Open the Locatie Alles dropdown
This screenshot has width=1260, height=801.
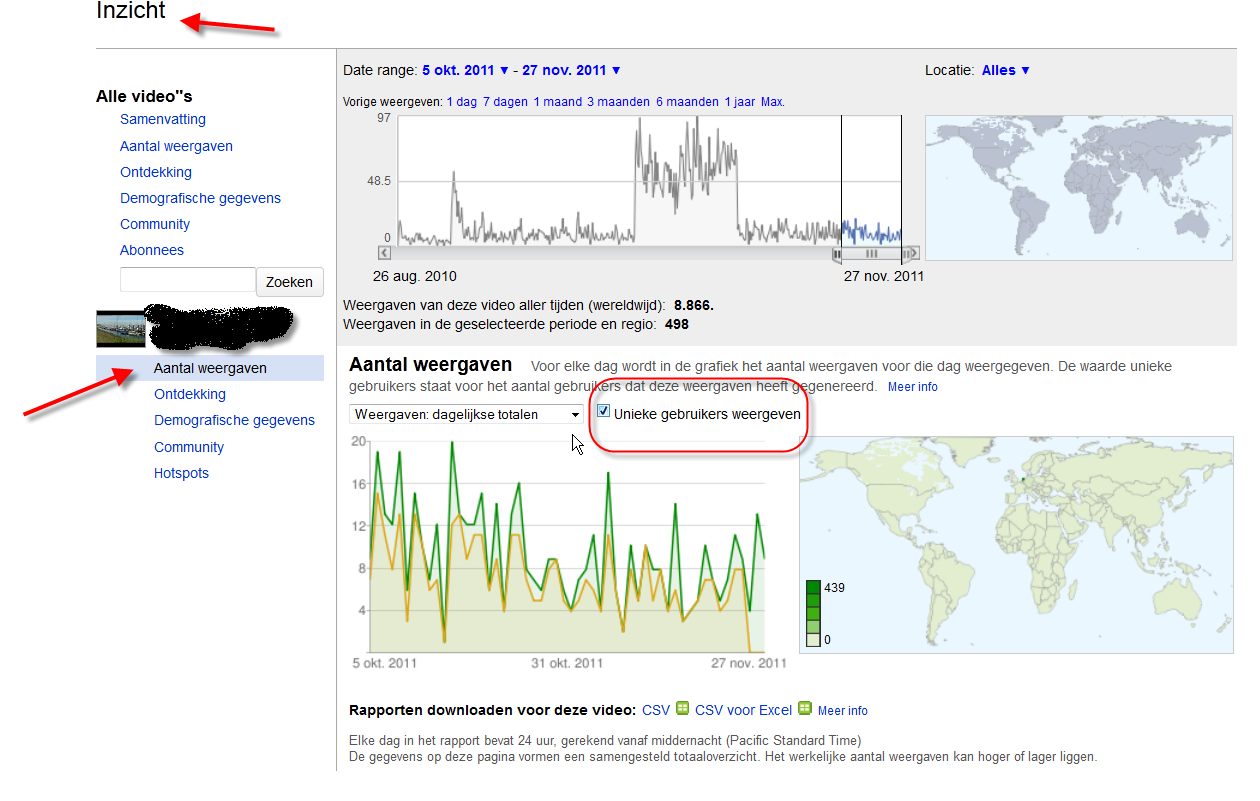point(1005,70)
